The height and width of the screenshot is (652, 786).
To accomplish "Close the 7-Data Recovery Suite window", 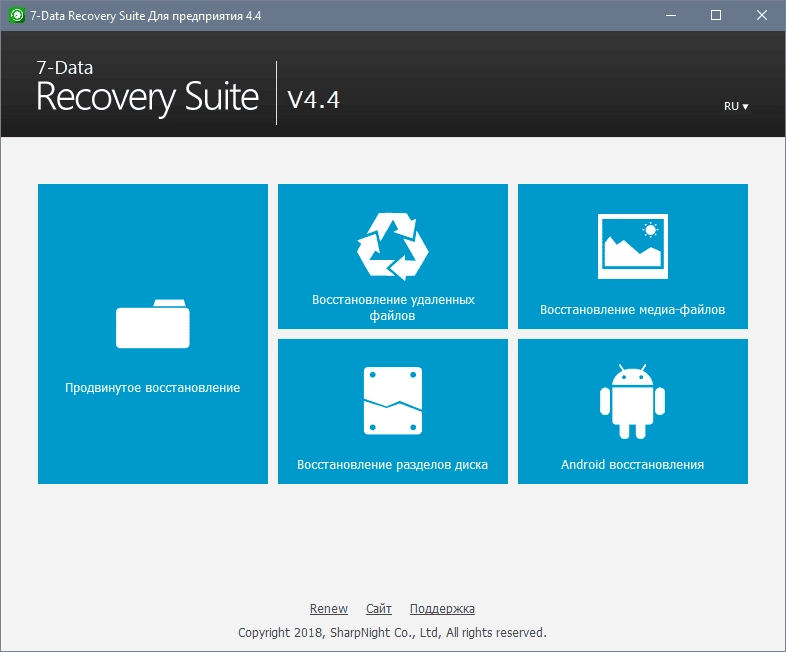I will pyautogui.click(x=761, y=16).
